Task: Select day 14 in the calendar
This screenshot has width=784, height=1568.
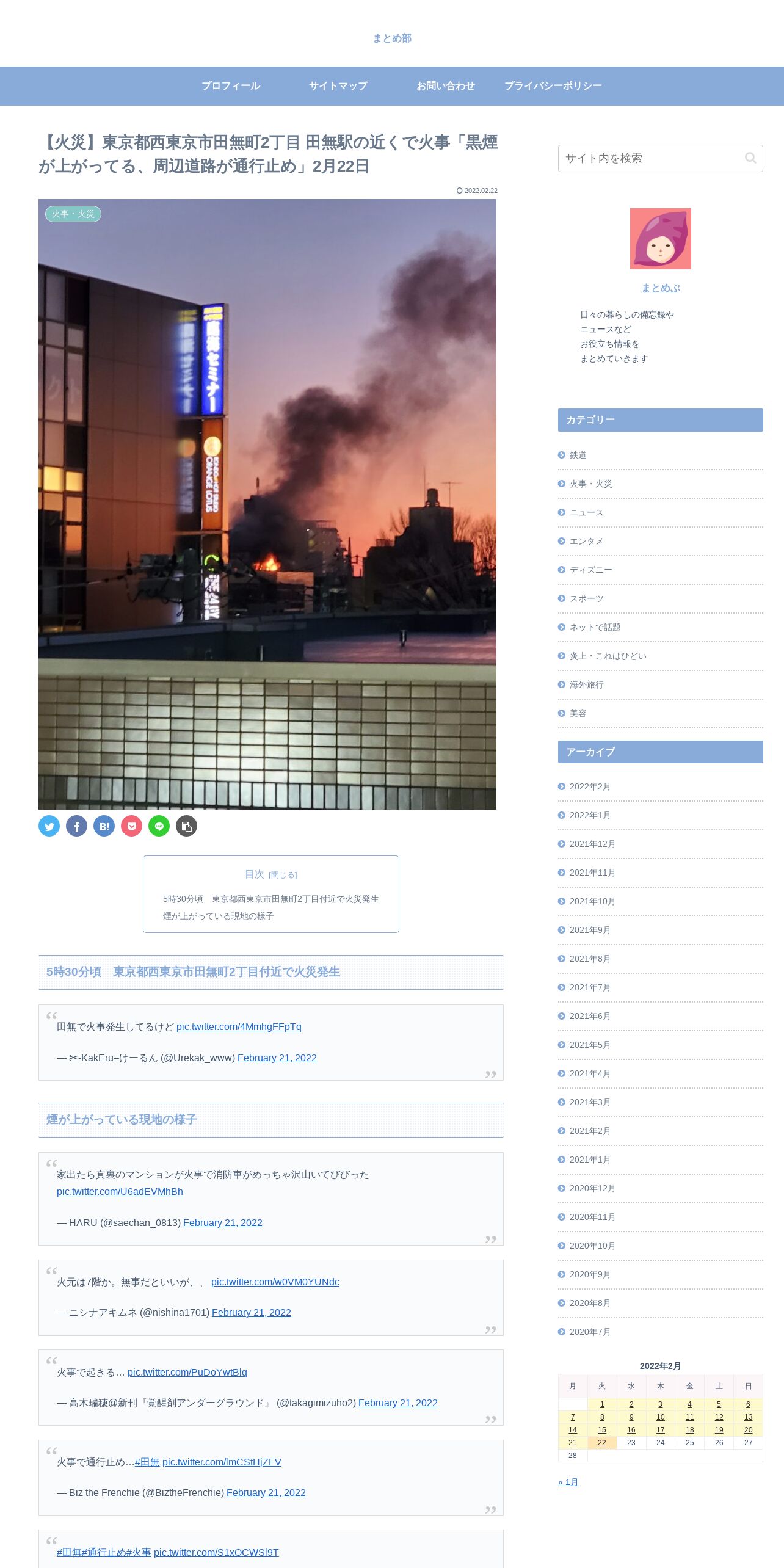Action: [x=573, y=1430]
